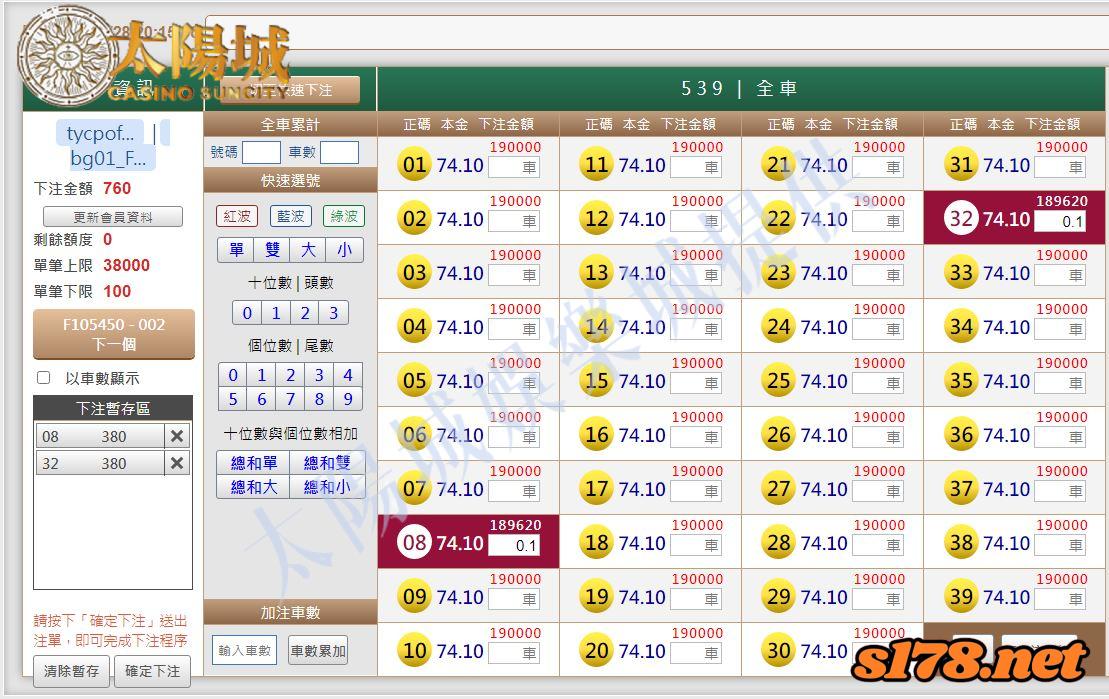Open the quick bet tab in the header
Image resolution: width=1109 pixels, height=699 pixels.
point(290,91)
